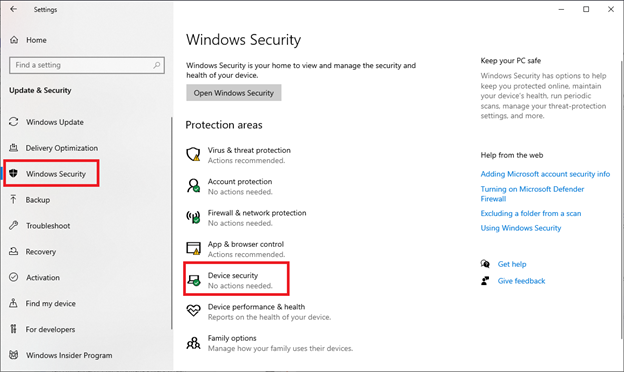Viewport: 624px width, 372px height.
Task: Open Virus & threat protection
Action: click(x=249, y=150)
